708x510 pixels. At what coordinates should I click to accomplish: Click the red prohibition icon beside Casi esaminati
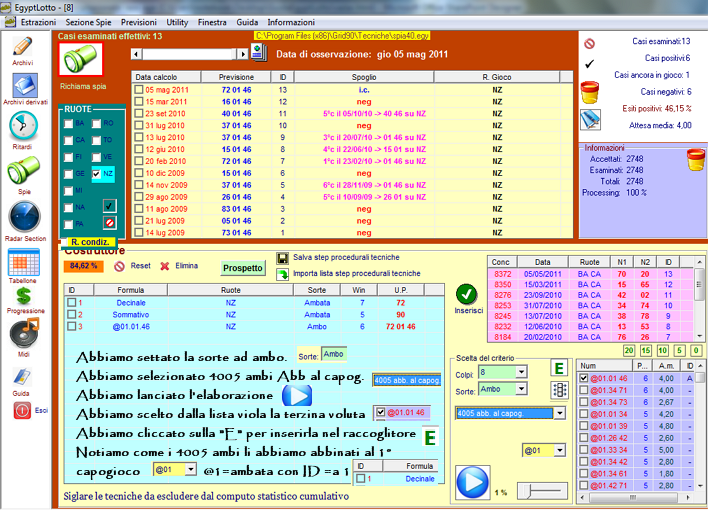pyautogui.click(x=589, y=43)
